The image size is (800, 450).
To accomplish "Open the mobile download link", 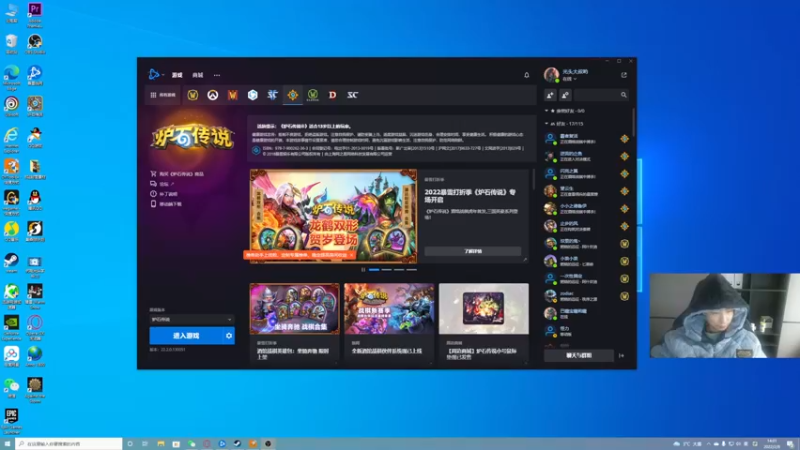I will (x=166, y=204).
